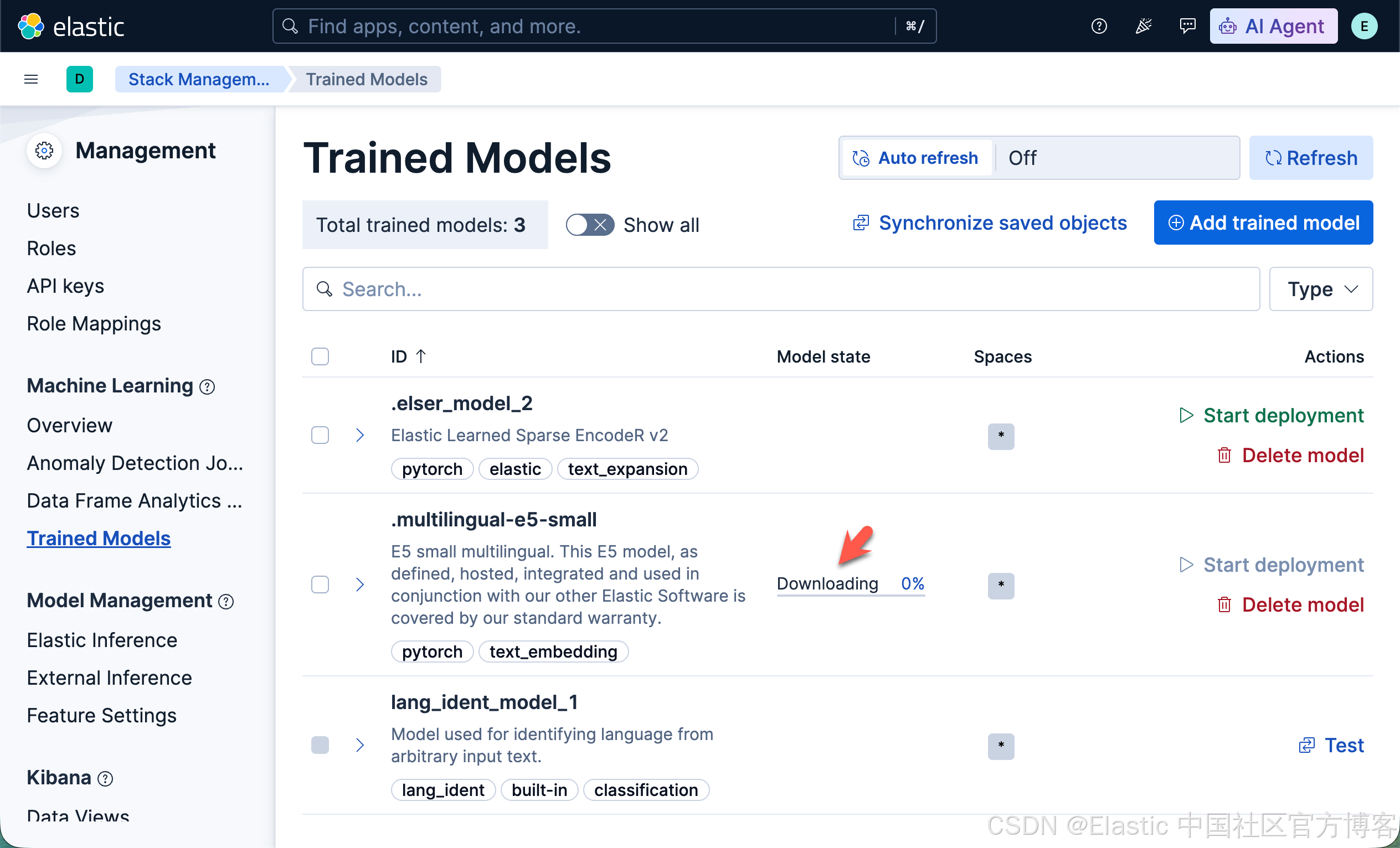This screenshot has height=848, width=1400.
Task: Open the user avatar E menu
Action: click(1363, 26)
